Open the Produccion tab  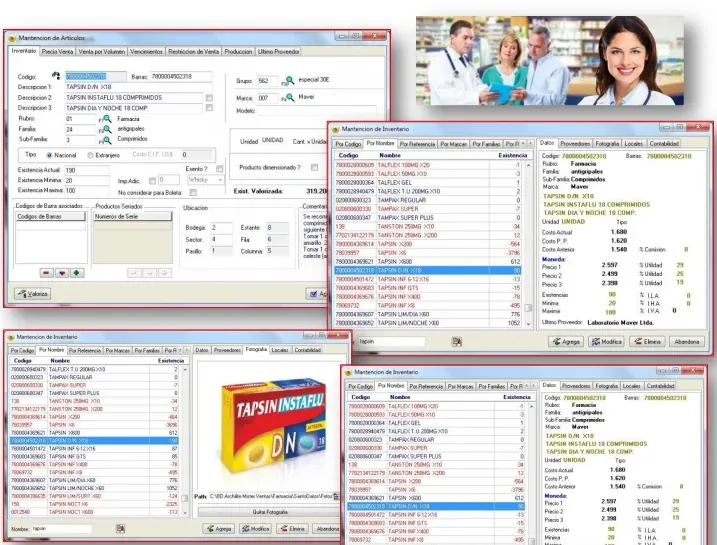(238, 52)
